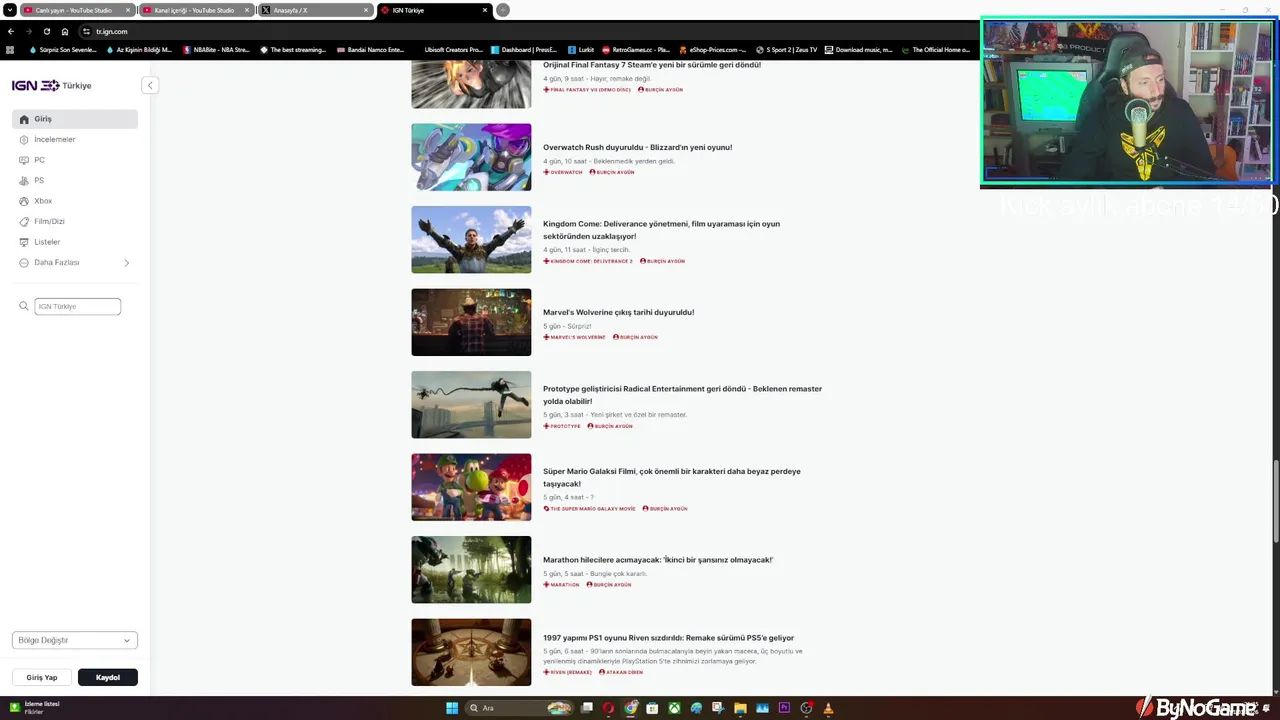Screen dimensions: 1280x720
Task: Click the IGN Türkiye logo
Action: tap(51, 86)
